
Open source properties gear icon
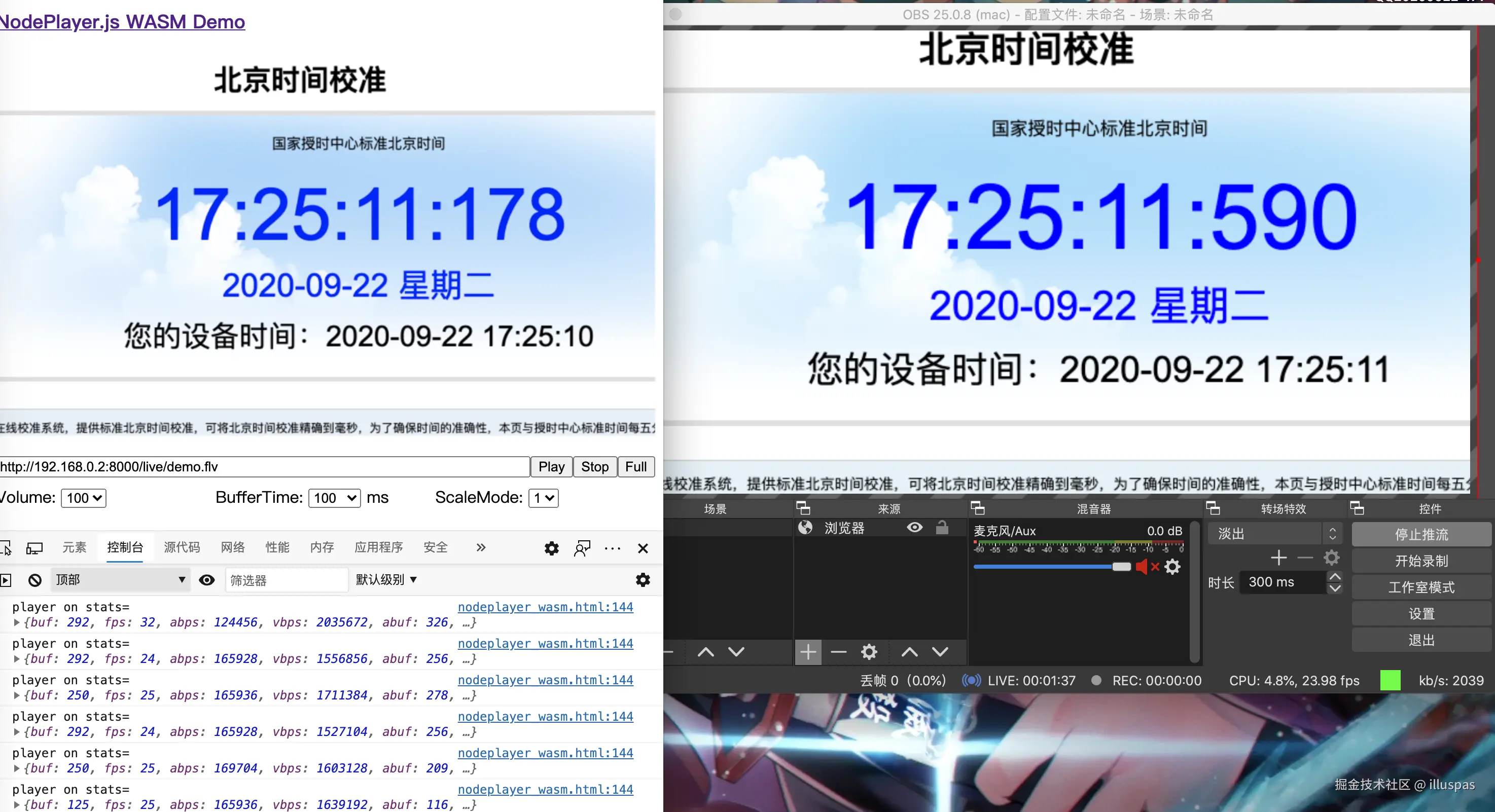click(x=869, y=652)
